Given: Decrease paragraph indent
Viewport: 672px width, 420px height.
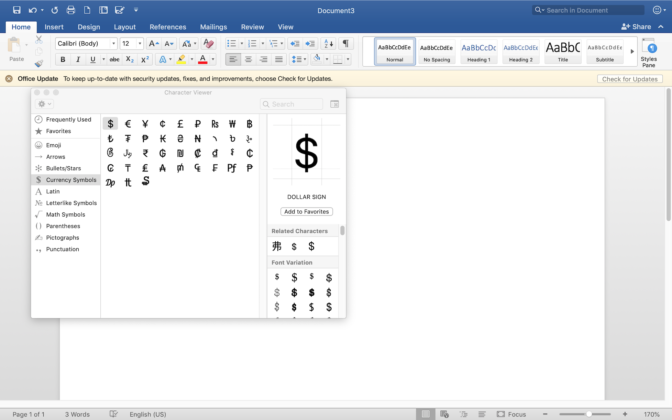Looking at the screenshot, I should point(294,43).
